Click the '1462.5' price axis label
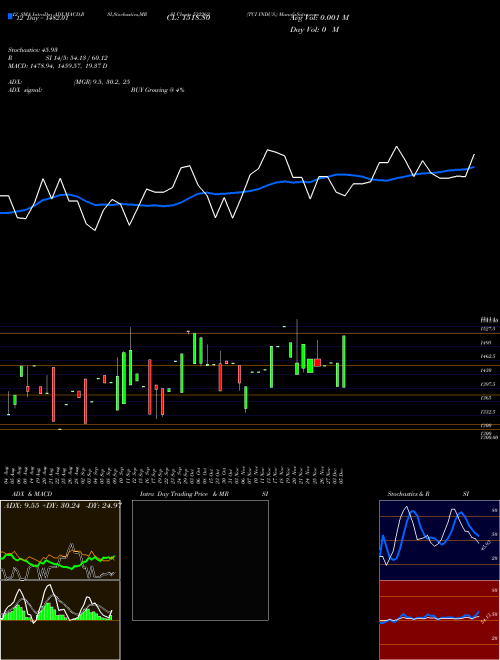This screenshot has width=500, height=660. (x=488, y=356)
